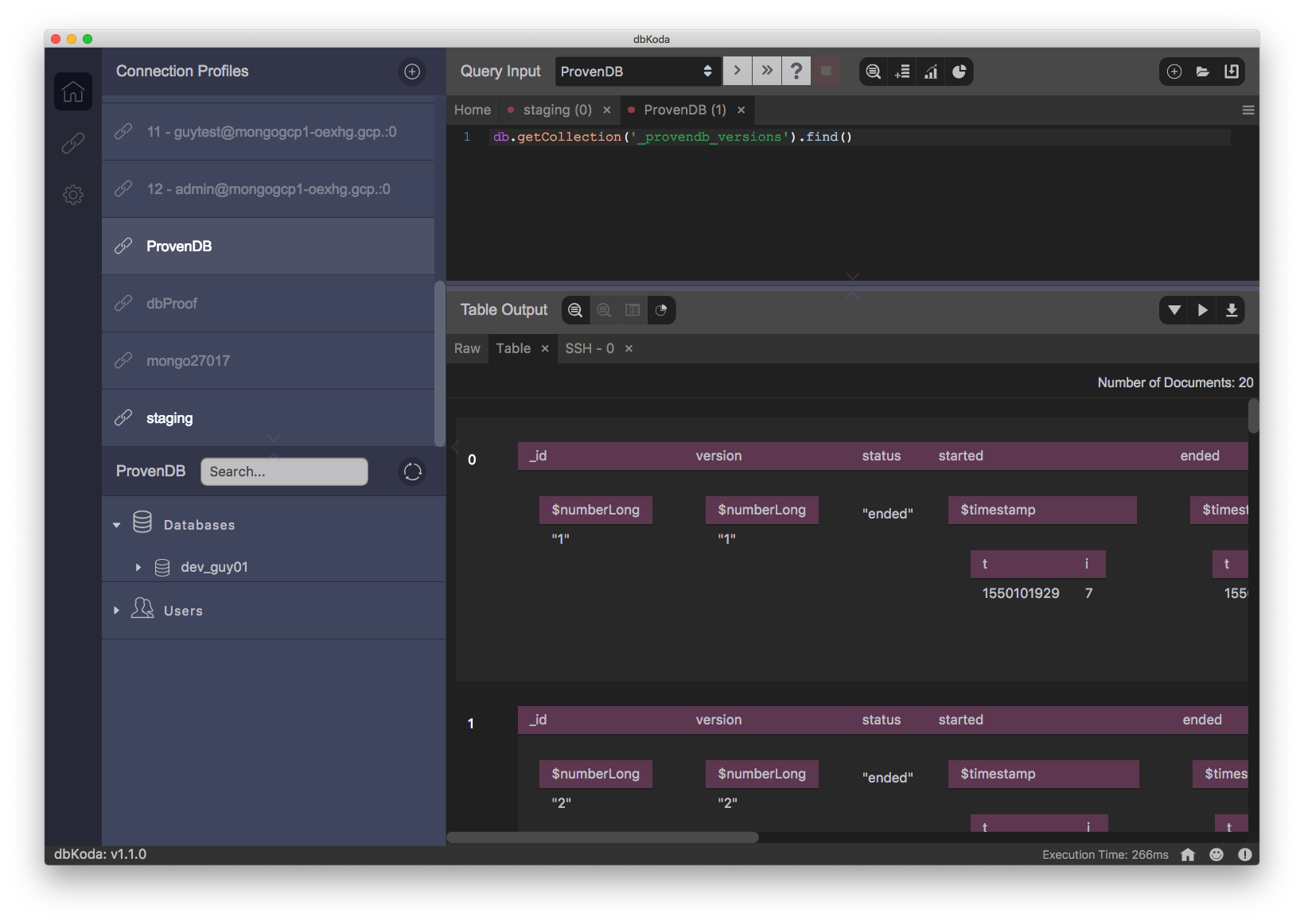The height and width of the screenshot is (924, 1304).
Task: Click the table grid icon in Table Output toolbar
Action: (633, 310)
